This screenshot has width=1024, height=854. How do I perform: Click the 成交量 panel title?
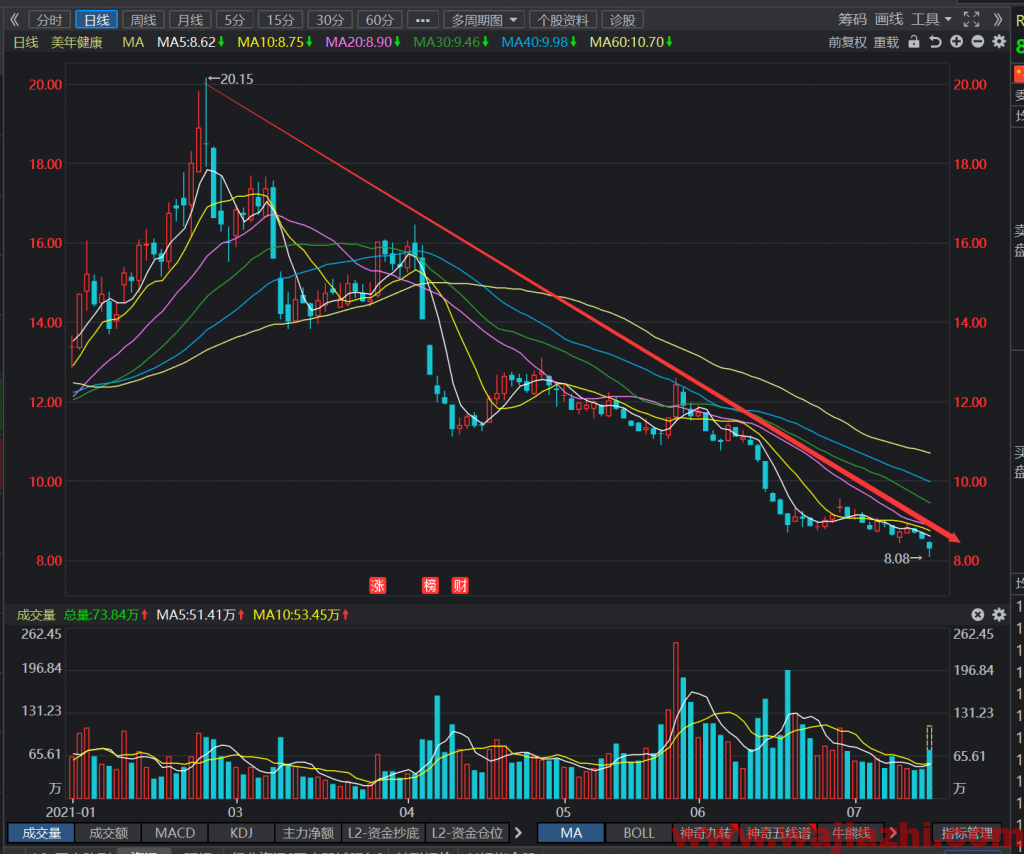[36, 615]
